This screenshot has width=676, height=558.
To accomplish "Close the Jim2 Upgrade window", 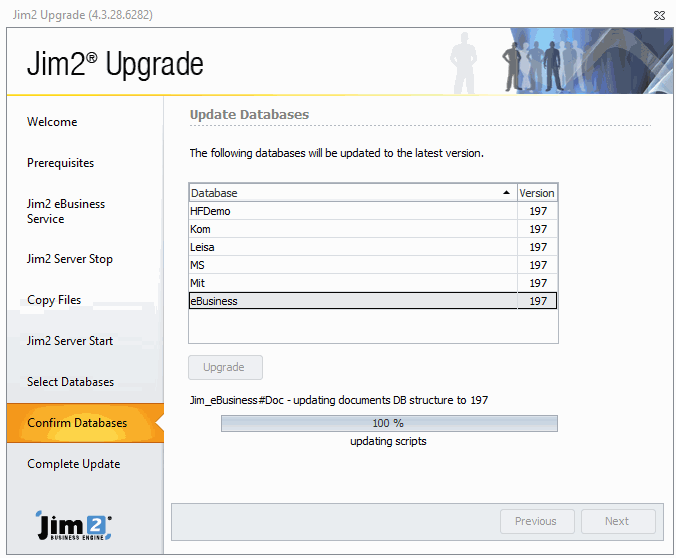I will click(x=659, y=16).
